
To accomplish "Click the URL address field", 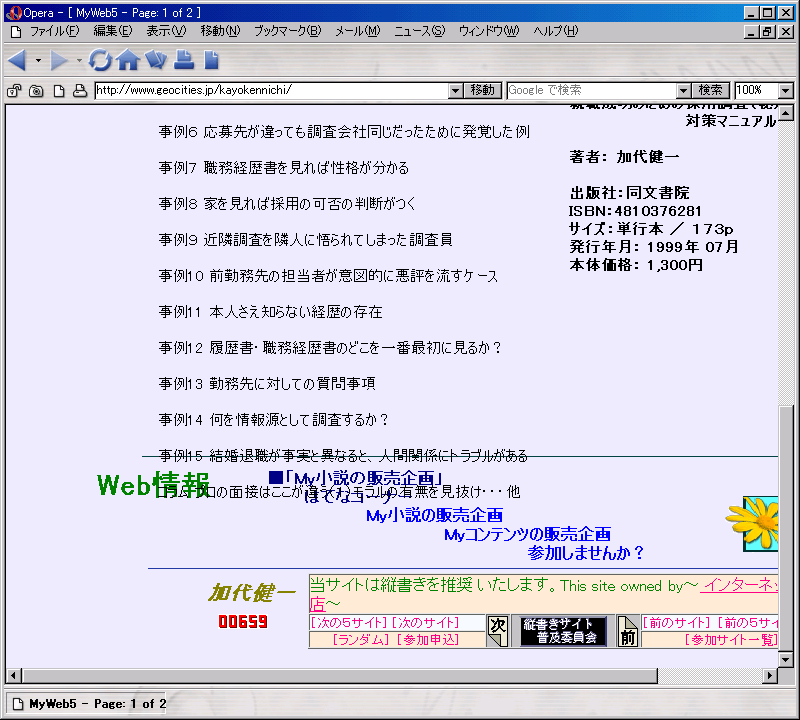I will point(271,91).
